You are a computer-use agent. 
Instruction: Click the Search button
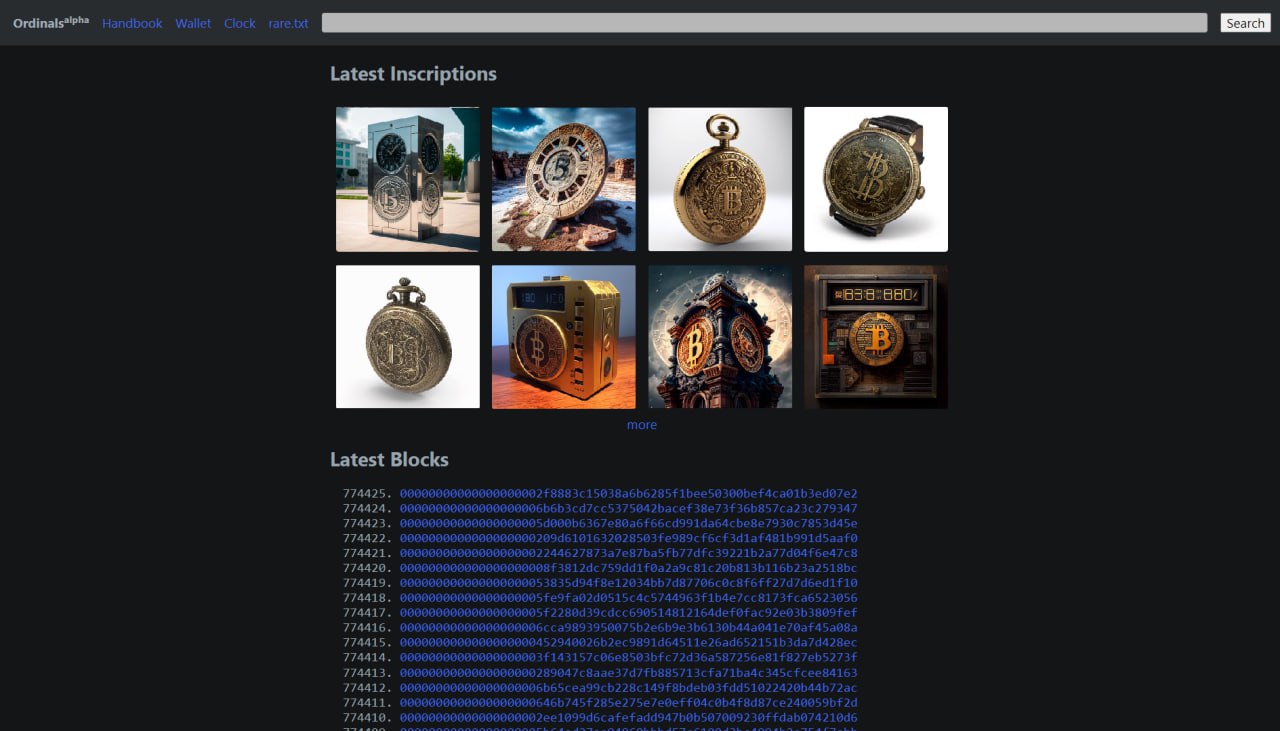click(x=1245, y=23)
